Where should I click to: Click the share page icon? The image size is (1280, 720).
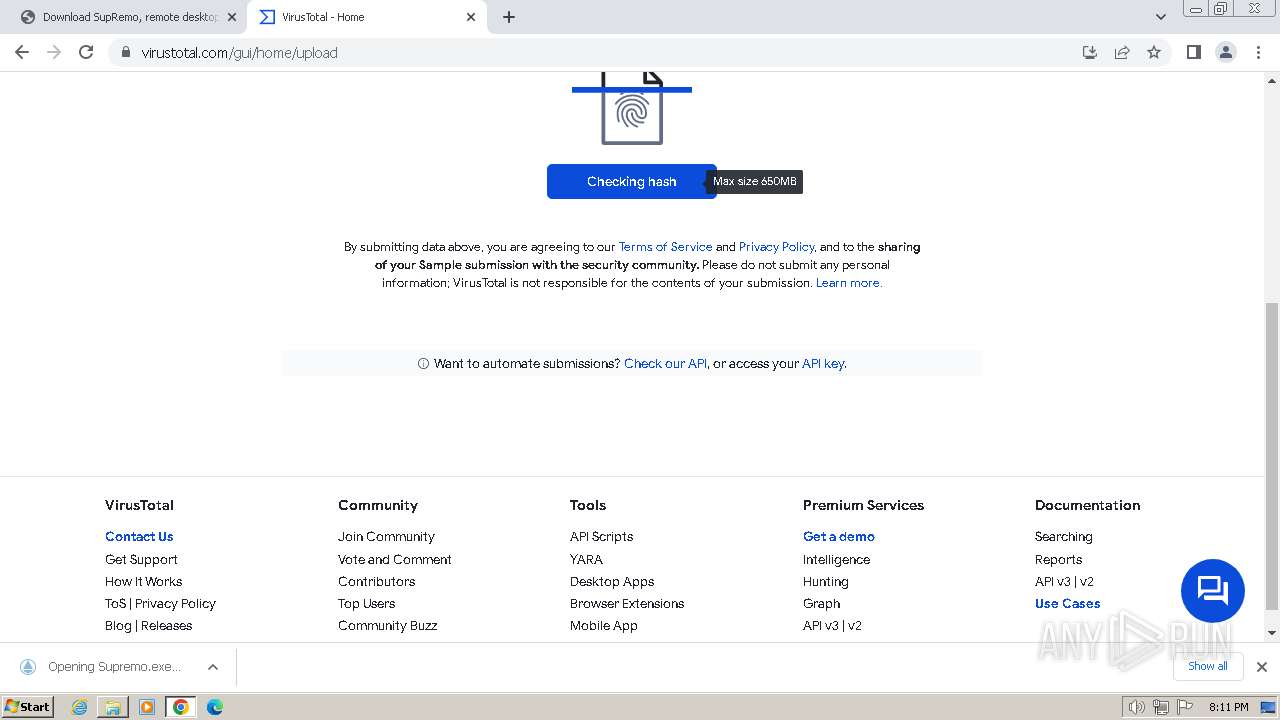click(x=1122, y=52)
